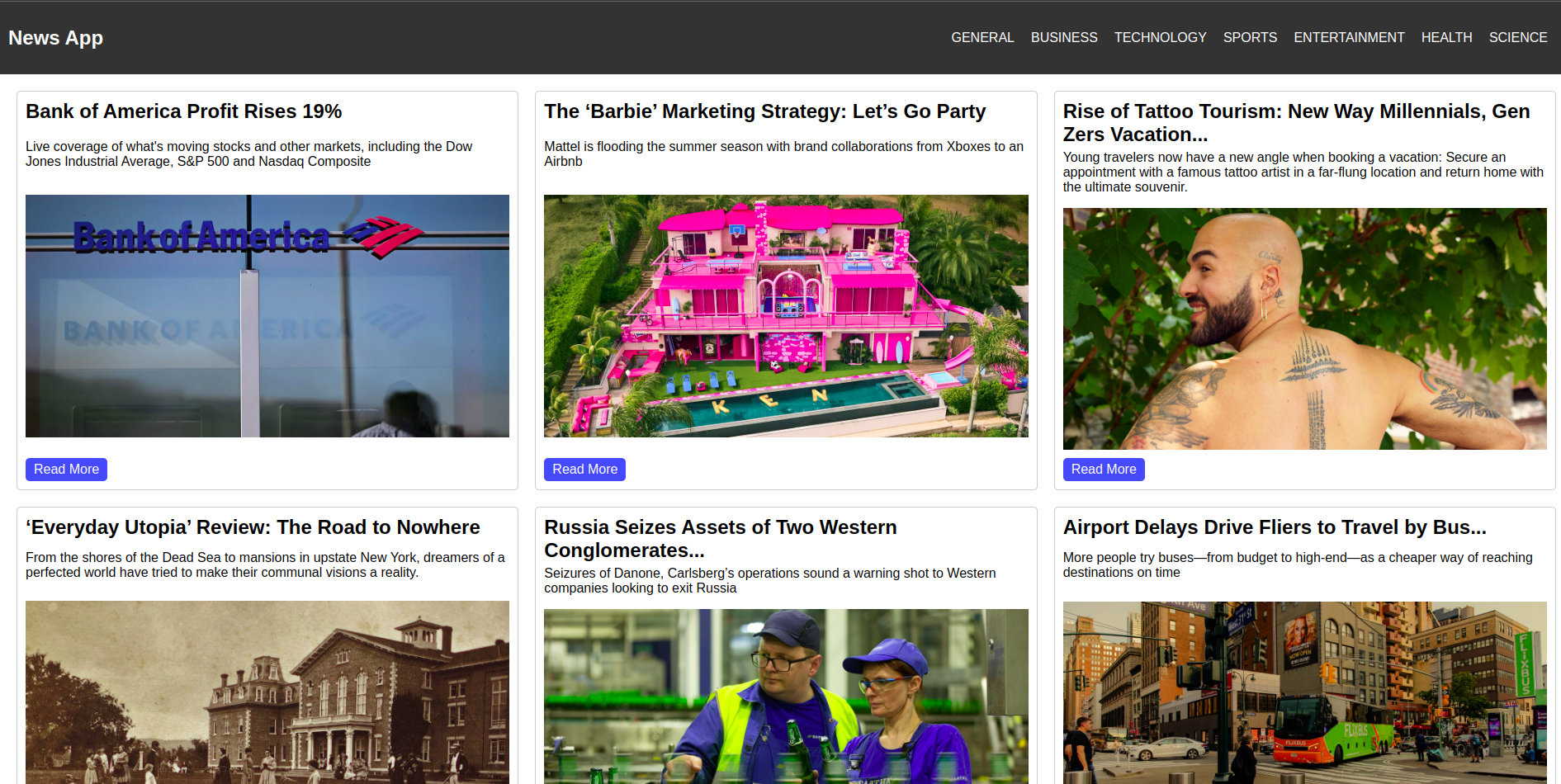Go to the SPORTS category
The width and height of the screenshot is (1561, 784).
pyautogui.click(x=1250, y=37)
